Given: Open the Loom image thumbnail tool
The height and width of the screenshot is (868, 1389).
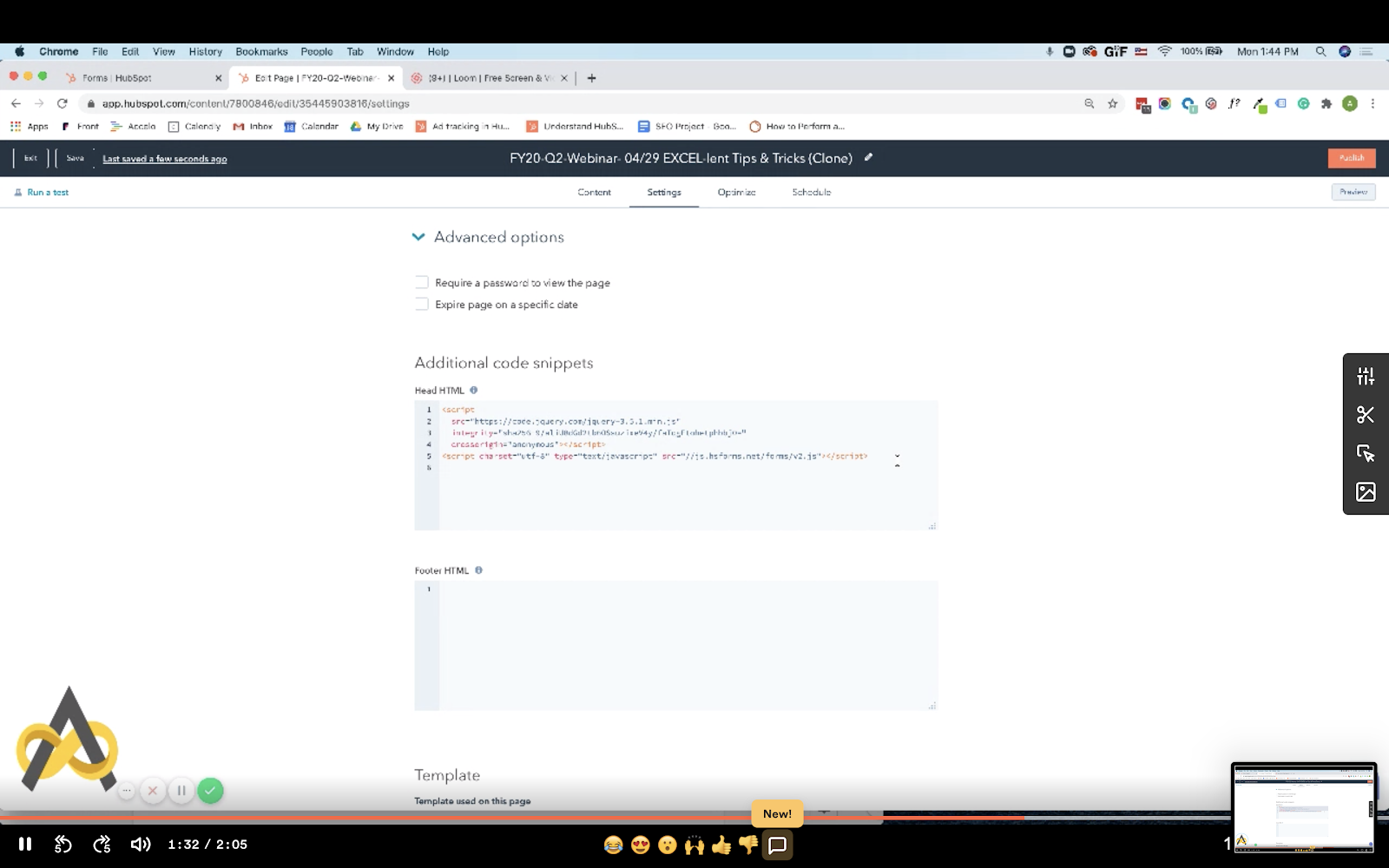Looking at the screenshot, I should (1366, 492).
